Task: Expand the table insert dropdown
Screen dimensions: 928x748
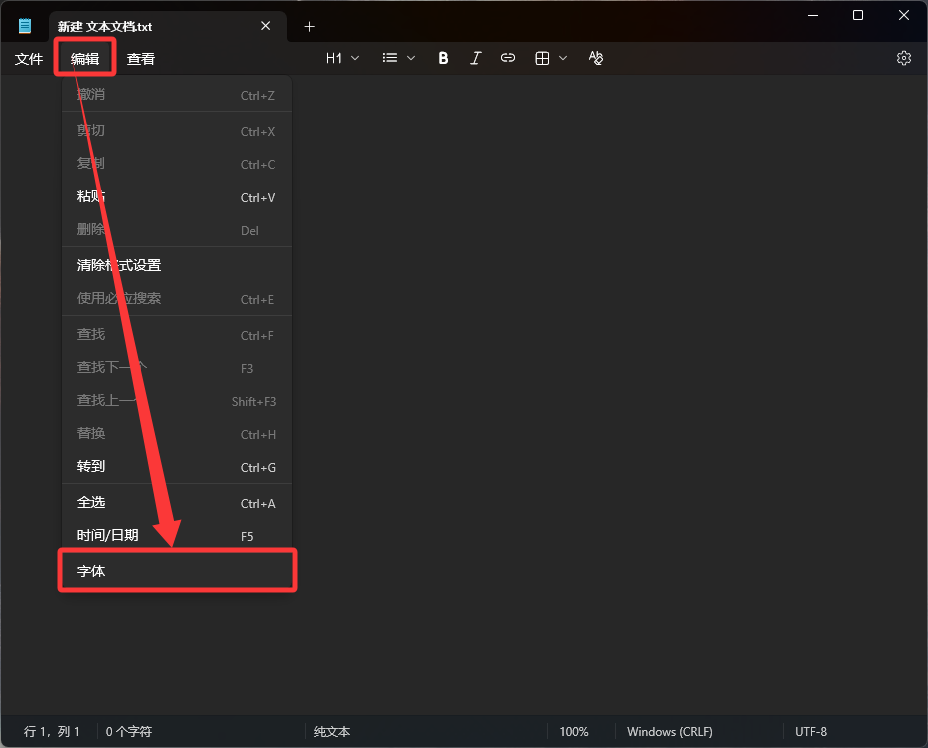Action: (551, 58)
